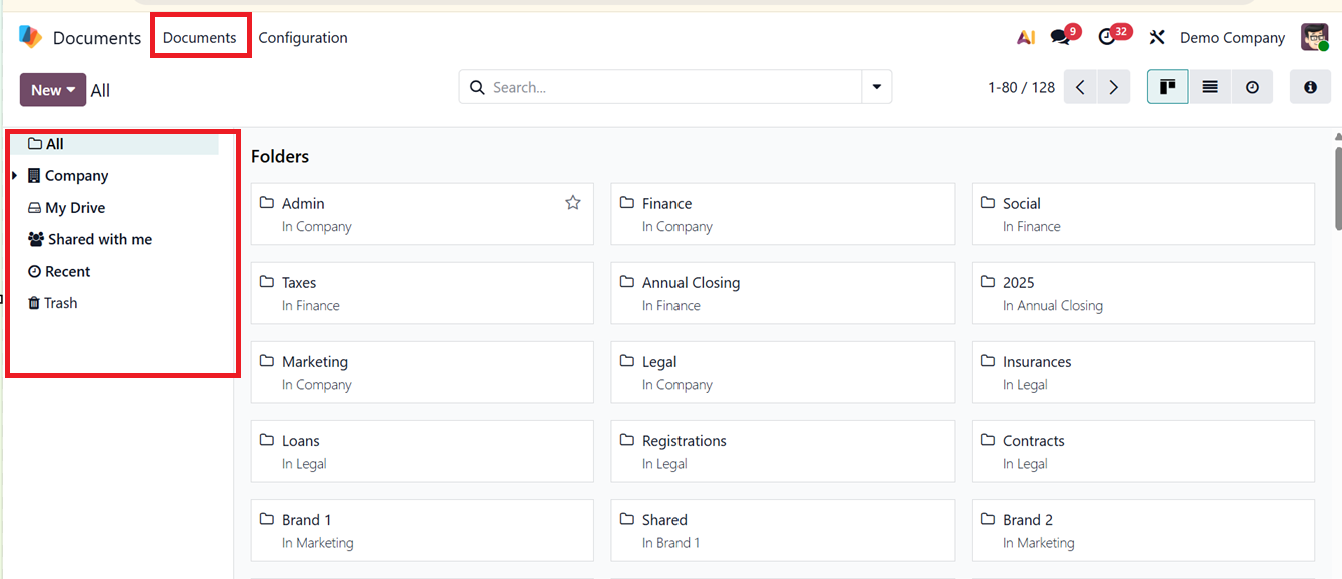Open the AI assistant icon
Screen dimensions: 1342x579
click(x=1026, y=38)
